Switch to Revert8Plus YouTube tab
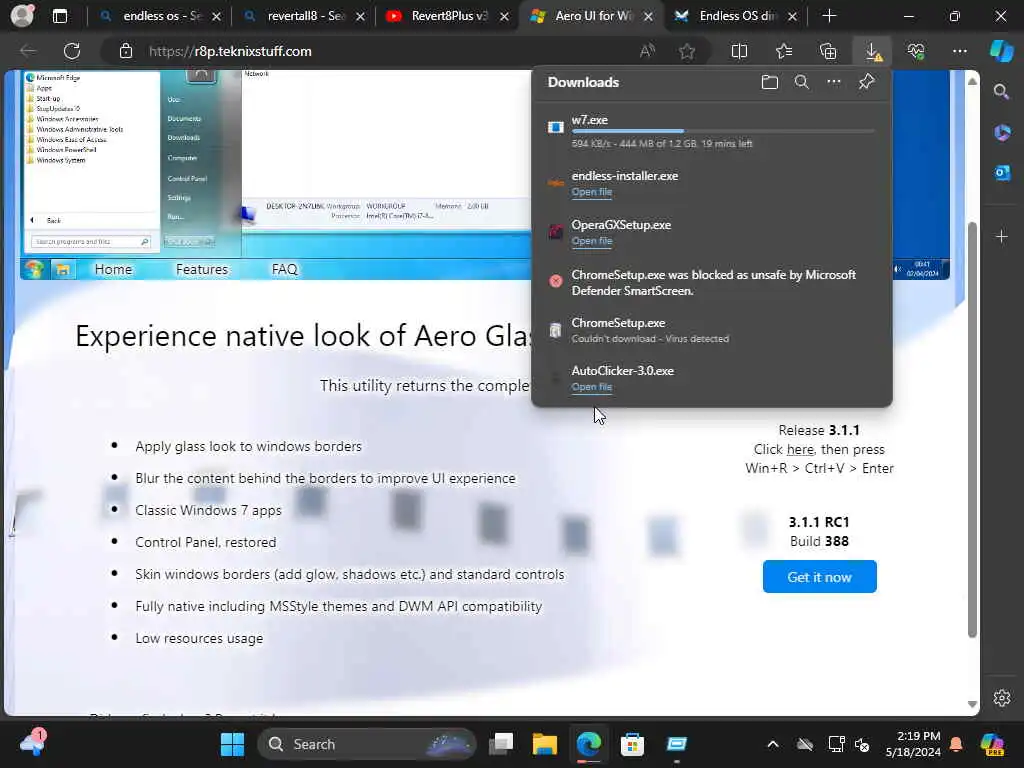The height and width of the screenshot is (768, 1024). coord(447,16)
